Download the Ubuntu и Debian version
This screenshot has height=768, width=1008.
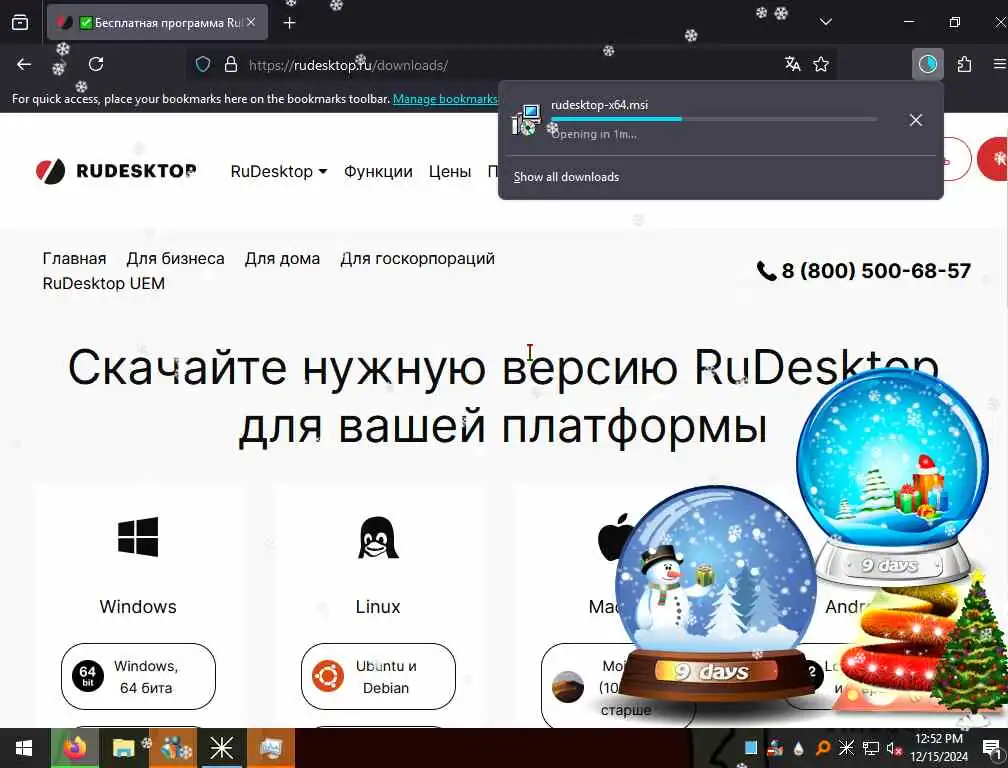pyautogui.click(x=378, y=677)
